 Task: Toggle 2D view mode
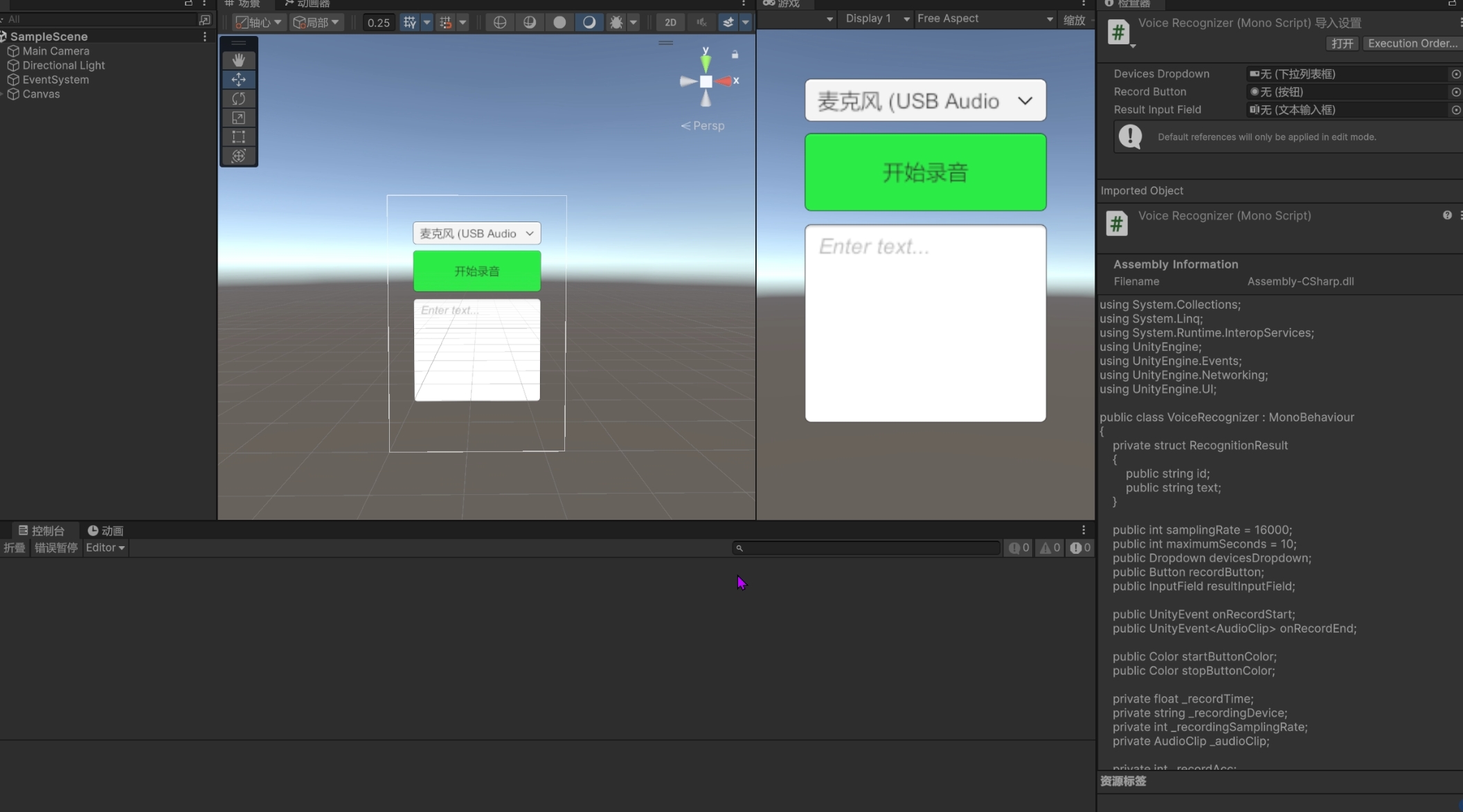[670, 22]
